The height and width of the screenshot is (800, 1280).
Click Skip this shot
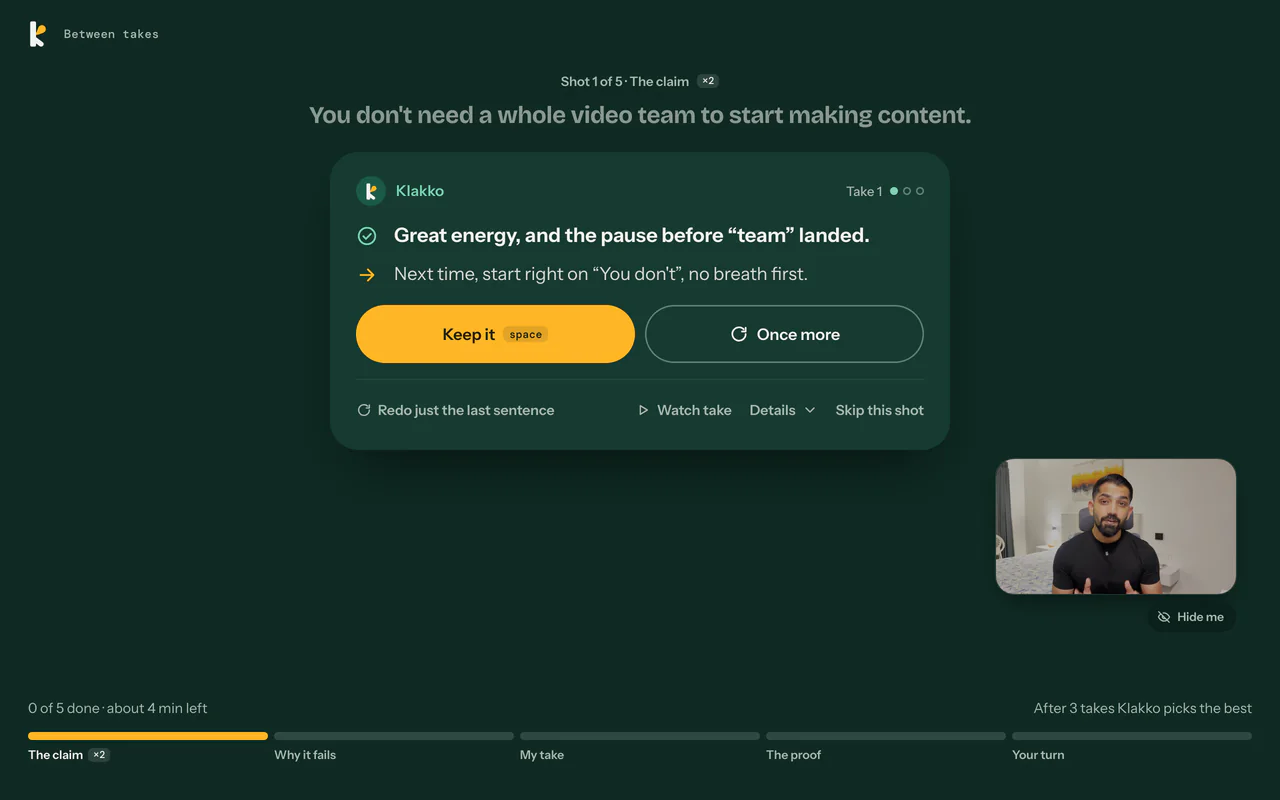pyautogui.click(x=880, y=410)
